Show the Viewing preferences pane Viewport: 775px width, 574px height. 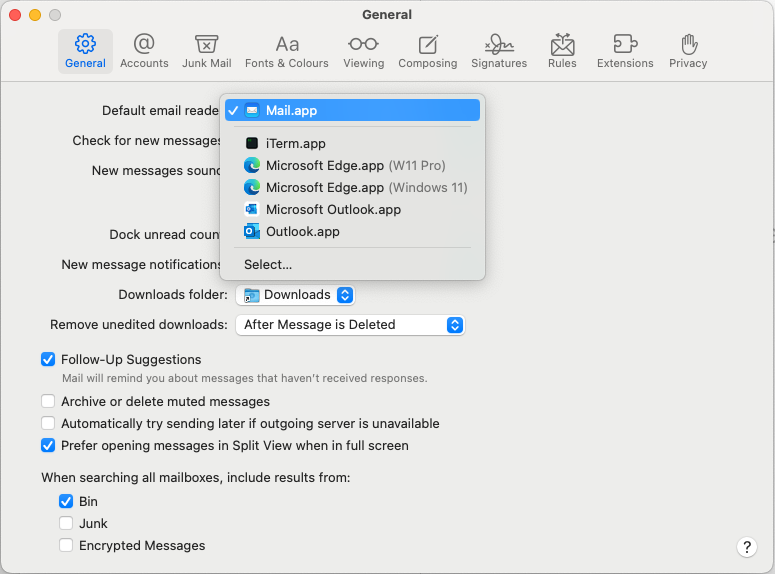[x=363, y=51]
